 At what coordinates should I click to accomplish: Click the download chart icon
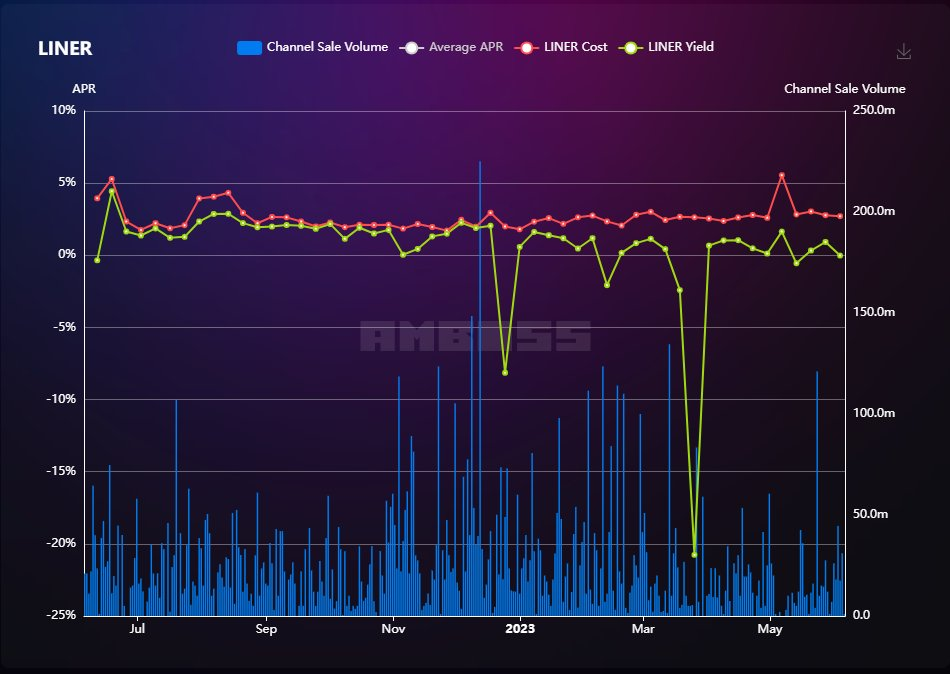point(903,51)
